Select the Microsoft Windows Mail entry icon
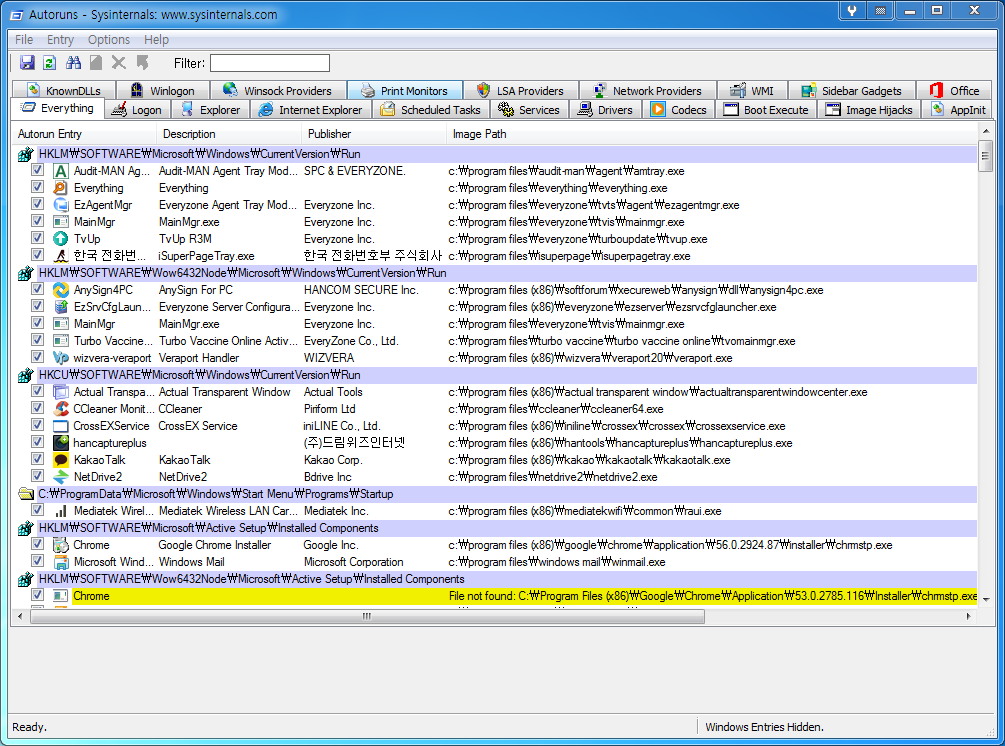This screenshot has height=746, width=1005. [x=60, y=561]
